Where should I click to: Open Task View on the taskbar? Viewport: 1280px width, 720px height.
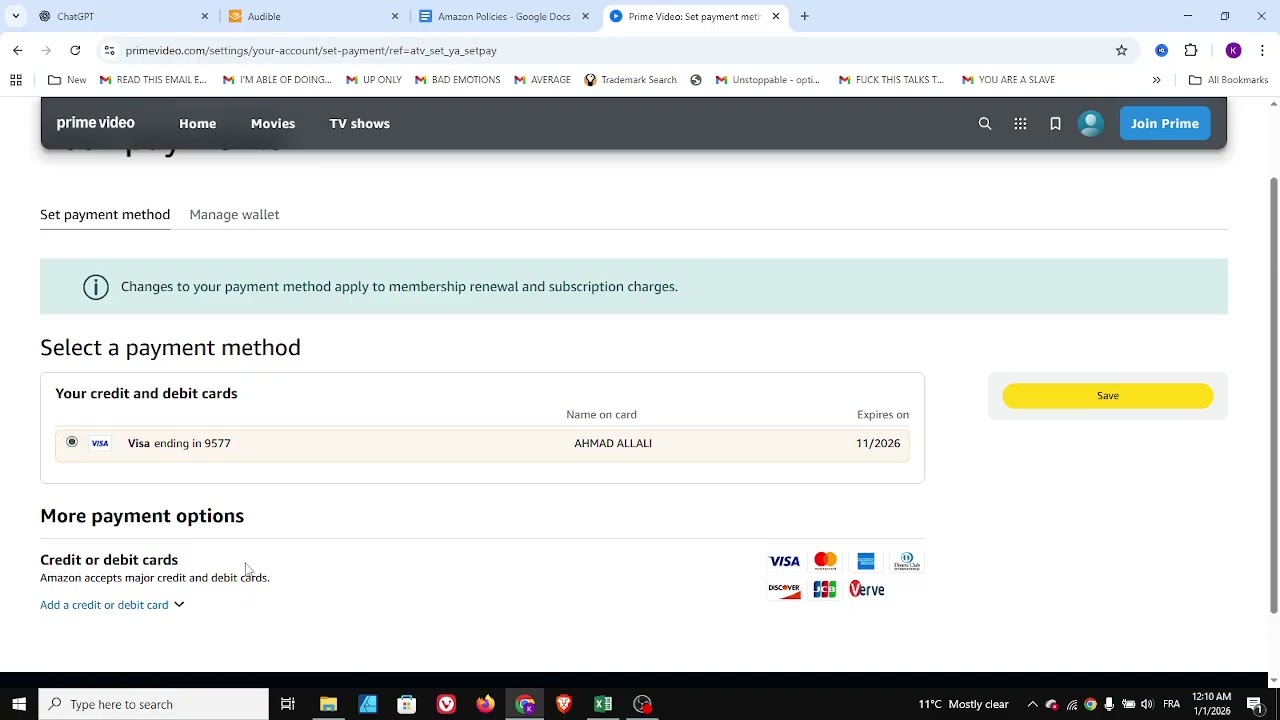(288, 704)
